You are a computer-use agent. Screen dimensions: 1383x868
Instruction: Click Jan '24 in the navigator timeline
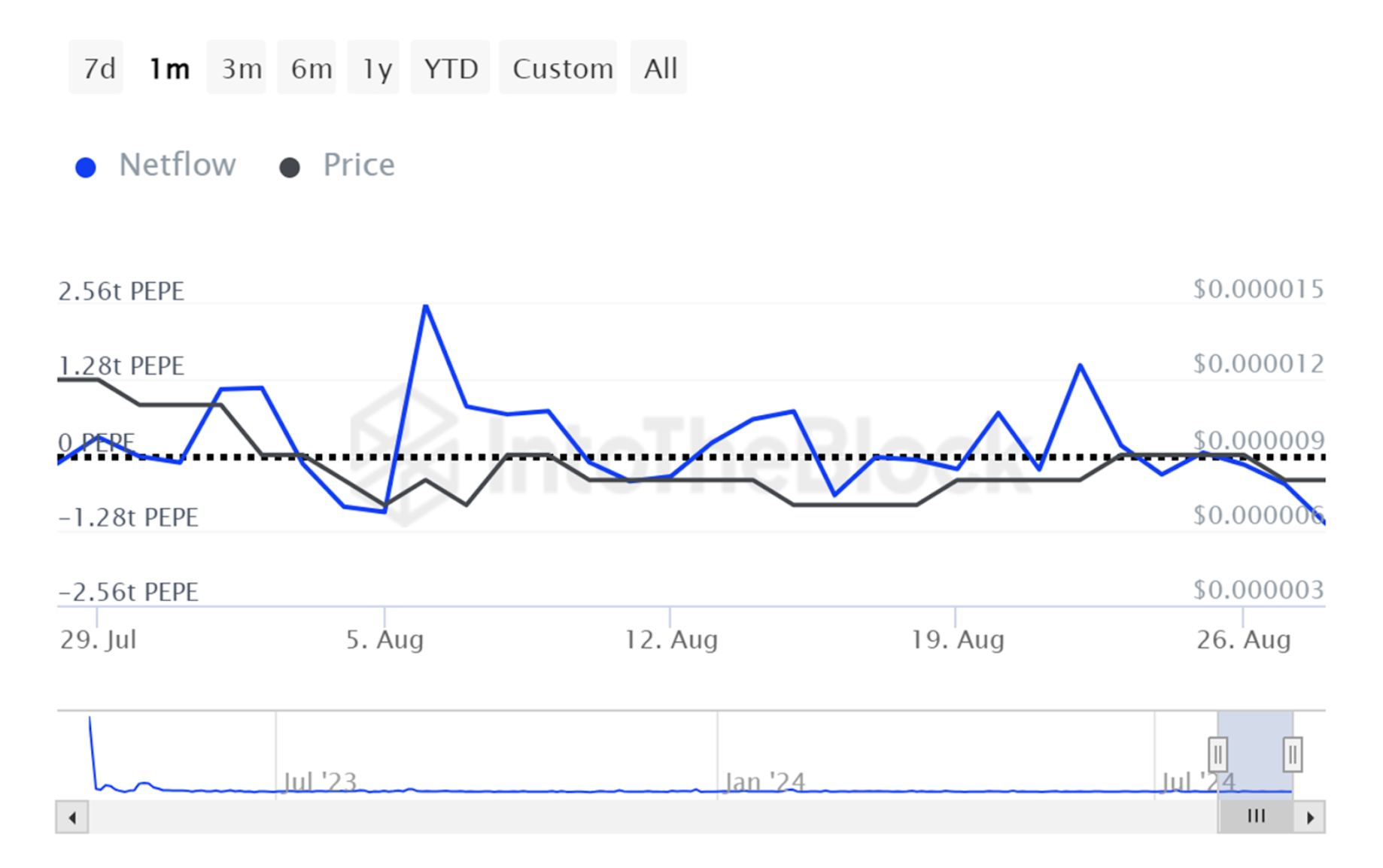[x=764, y=782]
